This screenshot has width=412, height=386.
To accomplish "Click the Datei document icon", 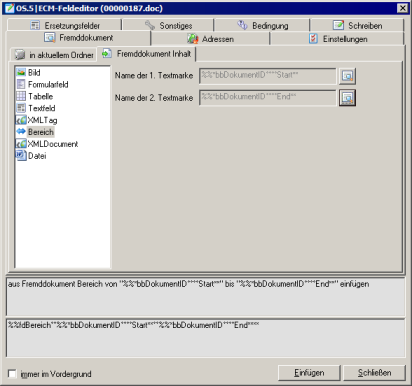I will (x=21, y=155).
